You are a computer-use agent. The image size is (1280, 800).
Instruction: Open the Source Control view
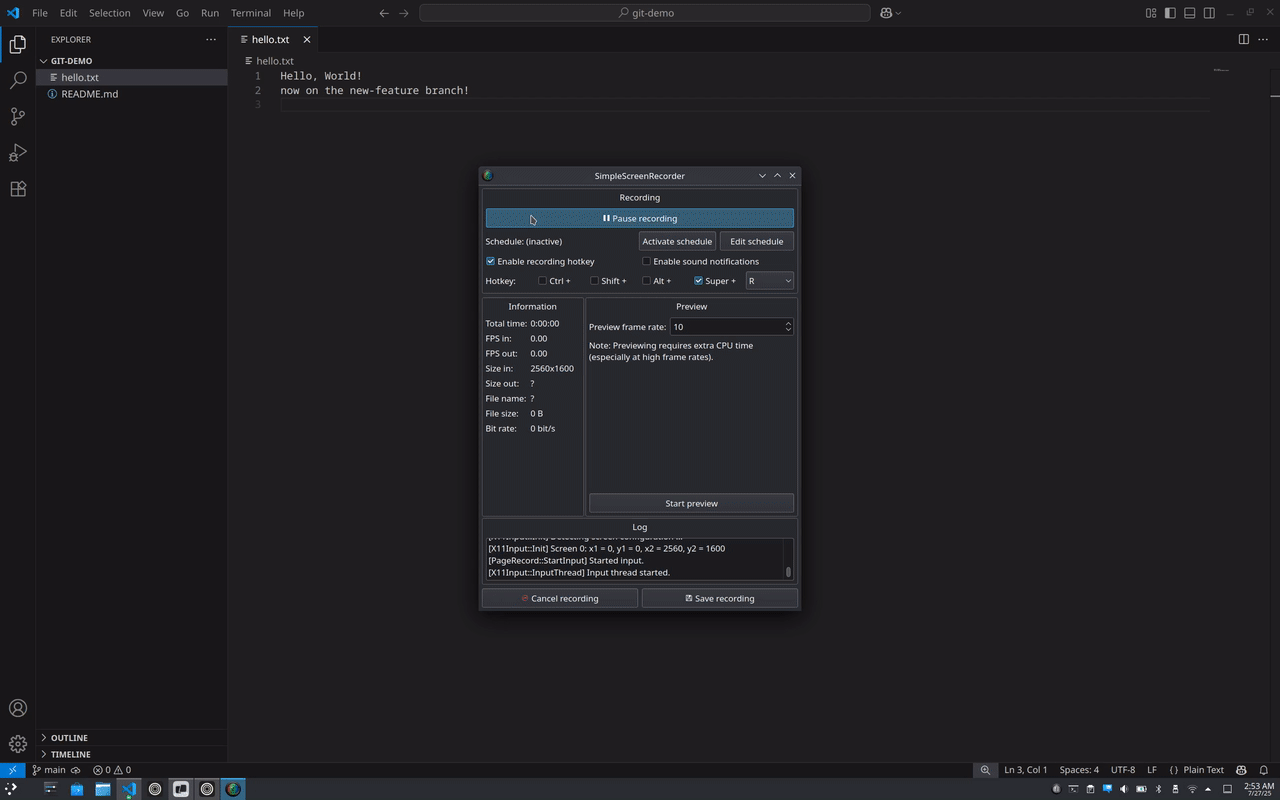point(18,116)
